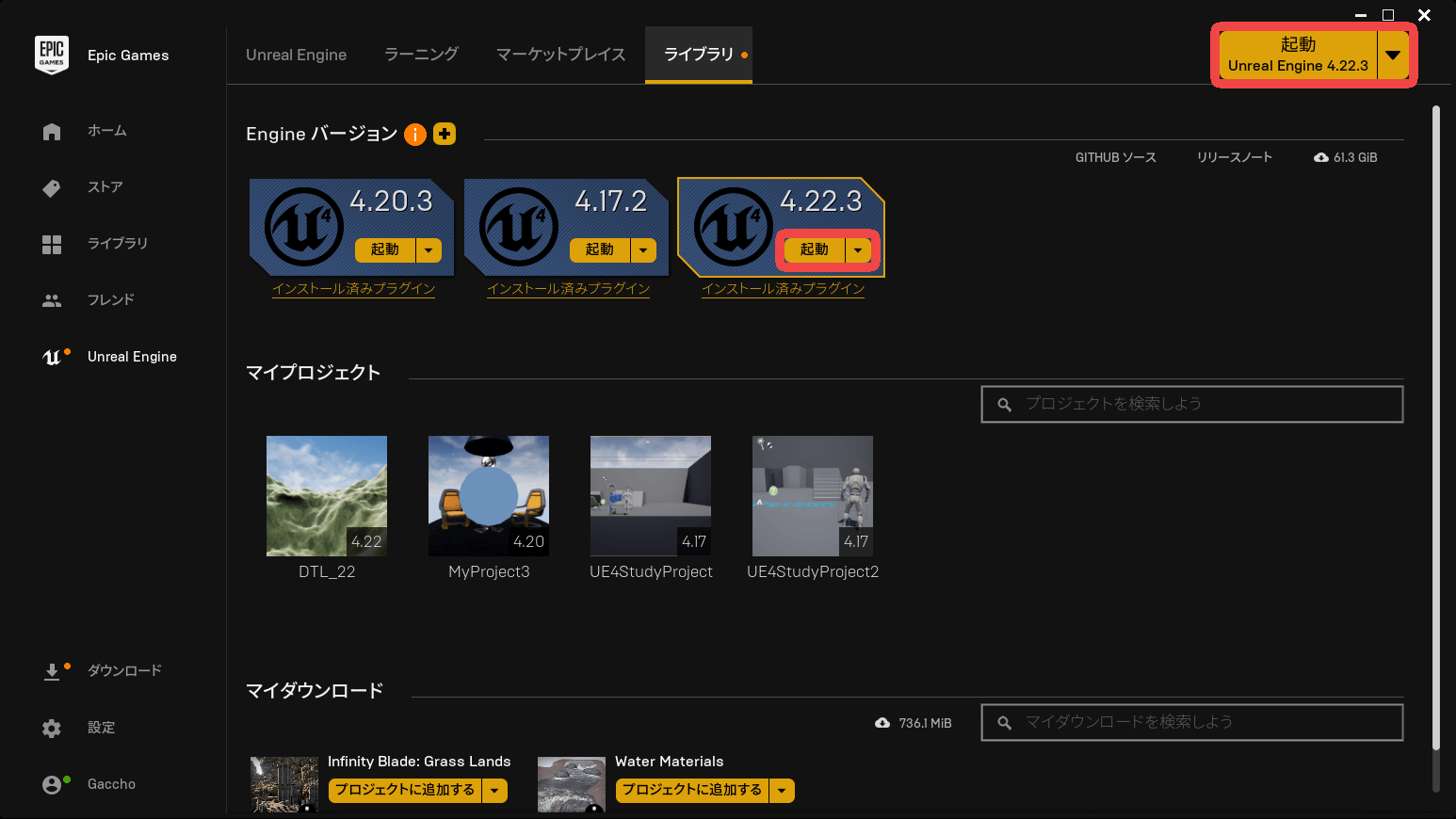Switch to the マーケットプレイス tab
This screenshot has height=819, width=1456.
point(560,55)
